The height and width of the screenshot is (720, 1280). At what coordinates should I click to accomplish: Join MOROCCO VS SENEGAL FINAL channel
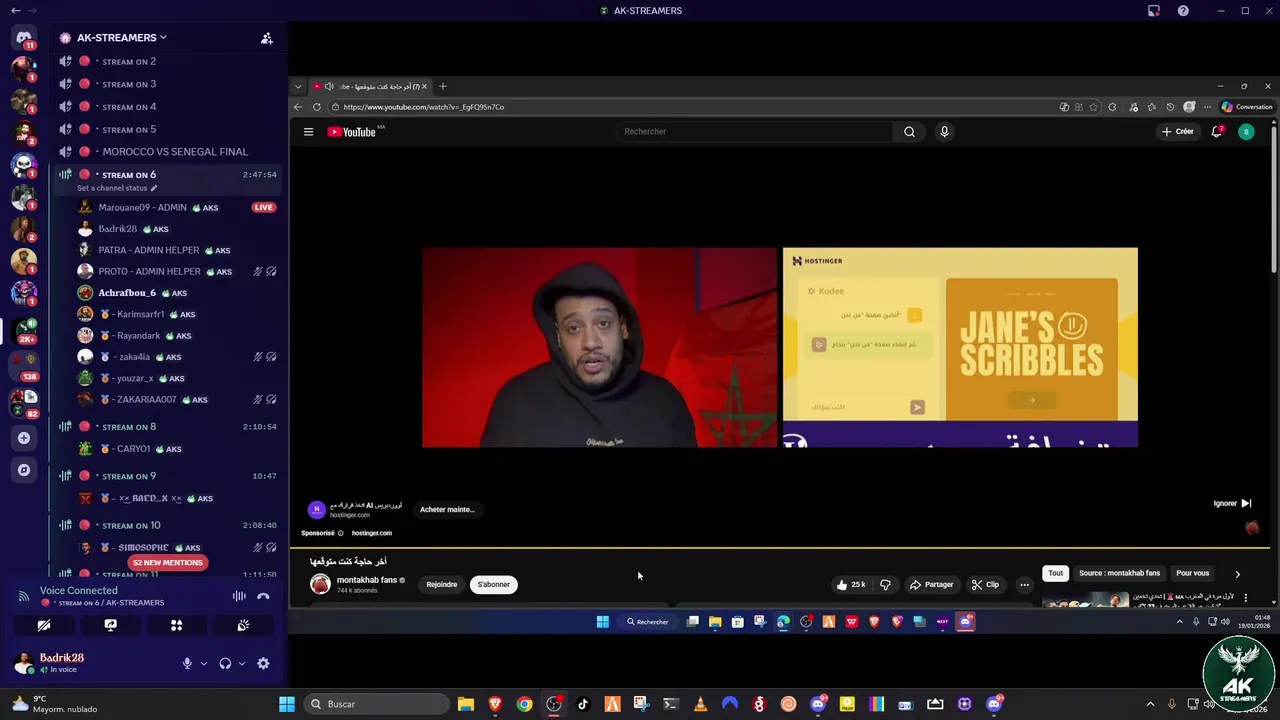coord(175,152)
